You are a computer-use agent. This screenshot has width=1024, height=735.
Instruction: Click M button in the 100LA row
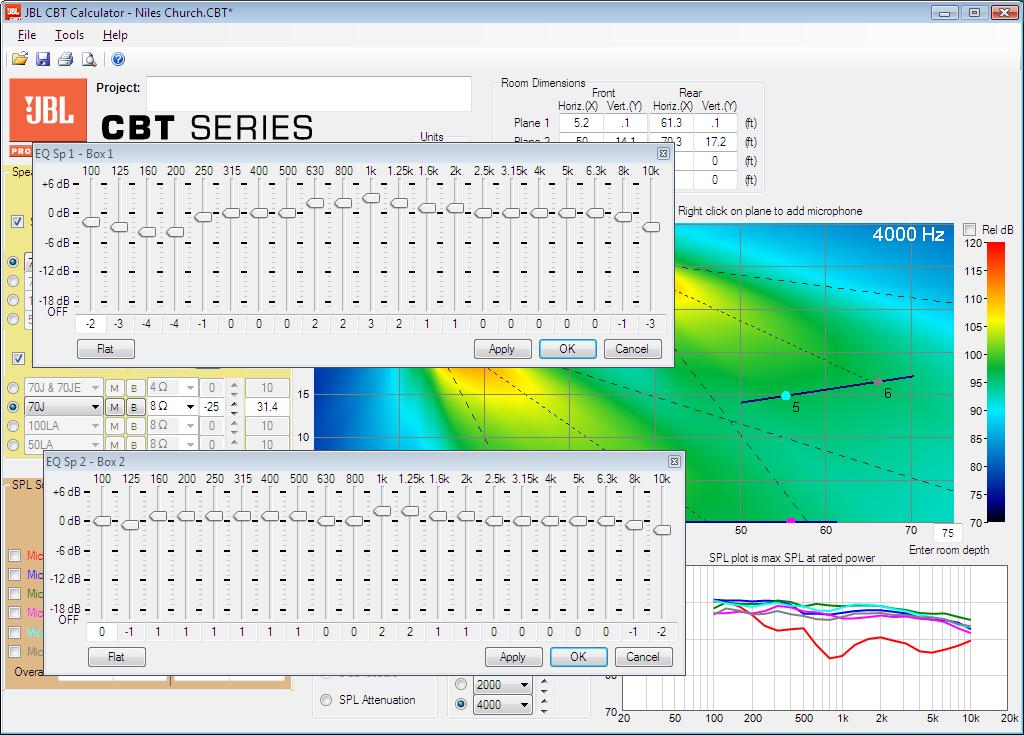(114, 426)
